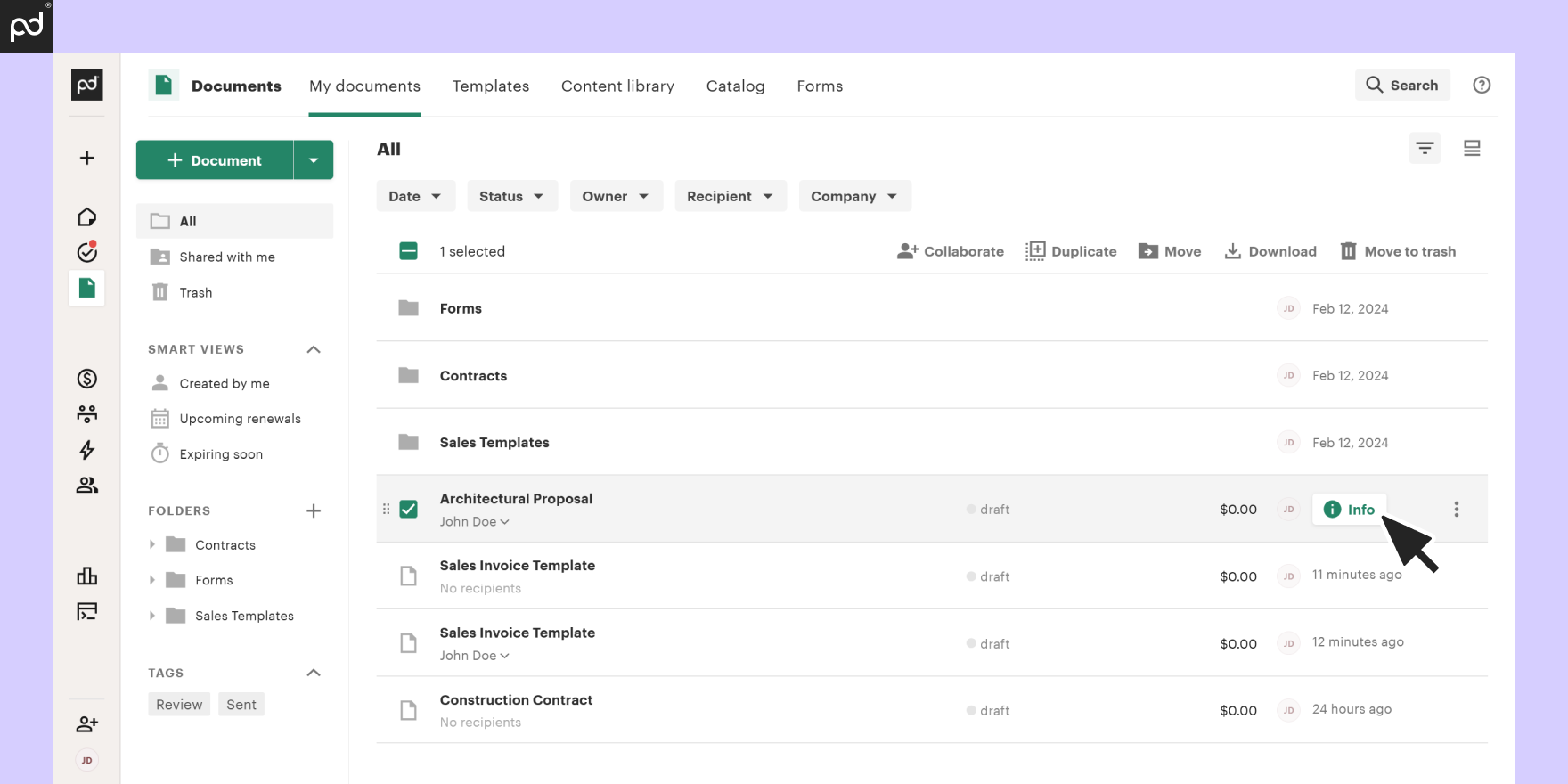Switch to the My documents tab
Image resolution: width=1568 pixels, height=784 pixels.
click(x=364, y=86)
